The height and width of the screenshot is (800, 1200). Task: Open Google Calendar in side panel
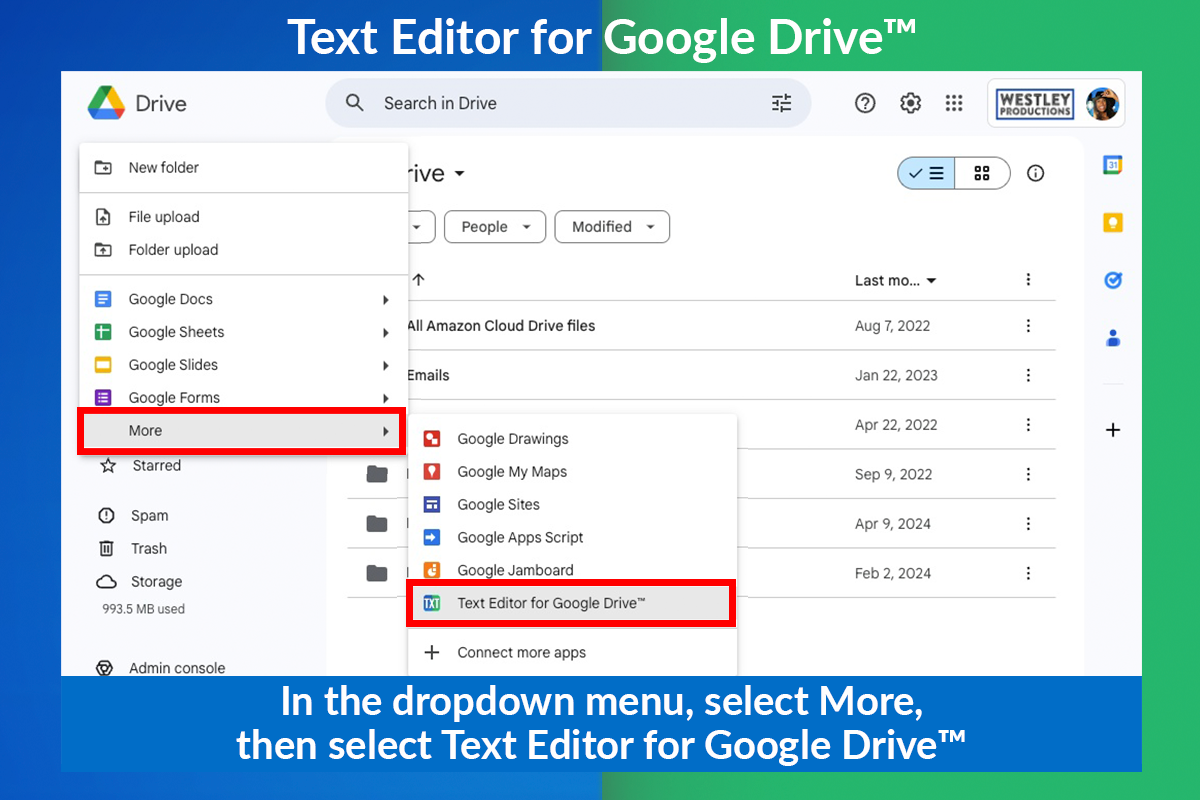[1112, 165]
